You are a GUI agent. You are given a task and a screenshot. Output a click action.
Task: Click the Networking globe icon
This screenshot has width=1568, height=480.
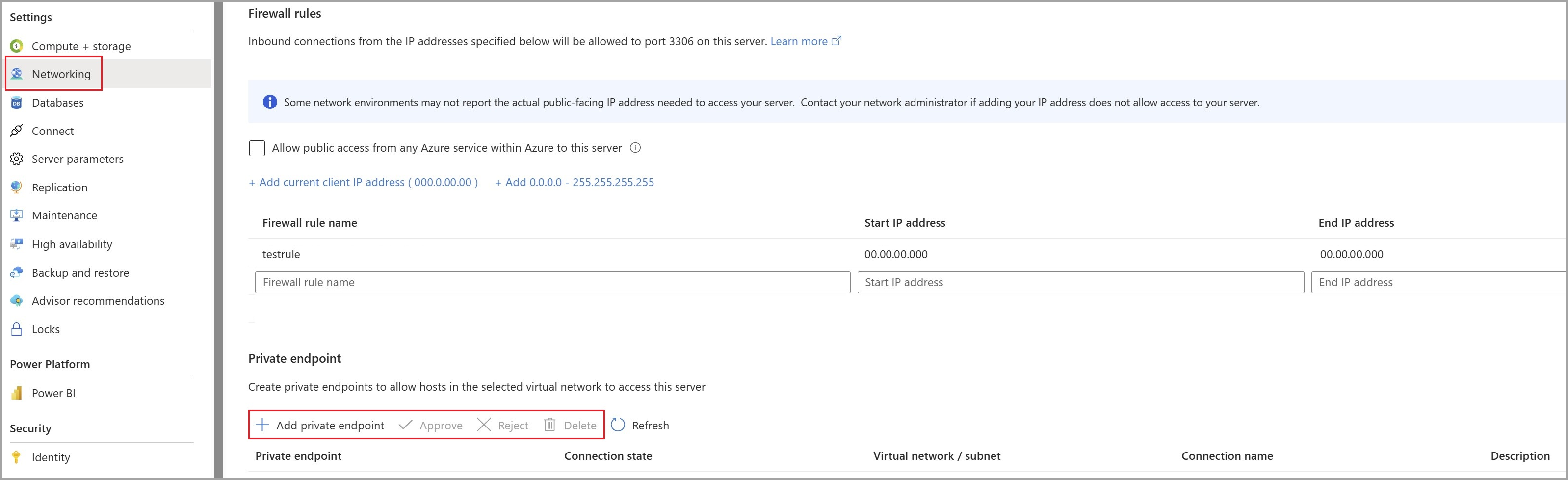click(16, 74)
